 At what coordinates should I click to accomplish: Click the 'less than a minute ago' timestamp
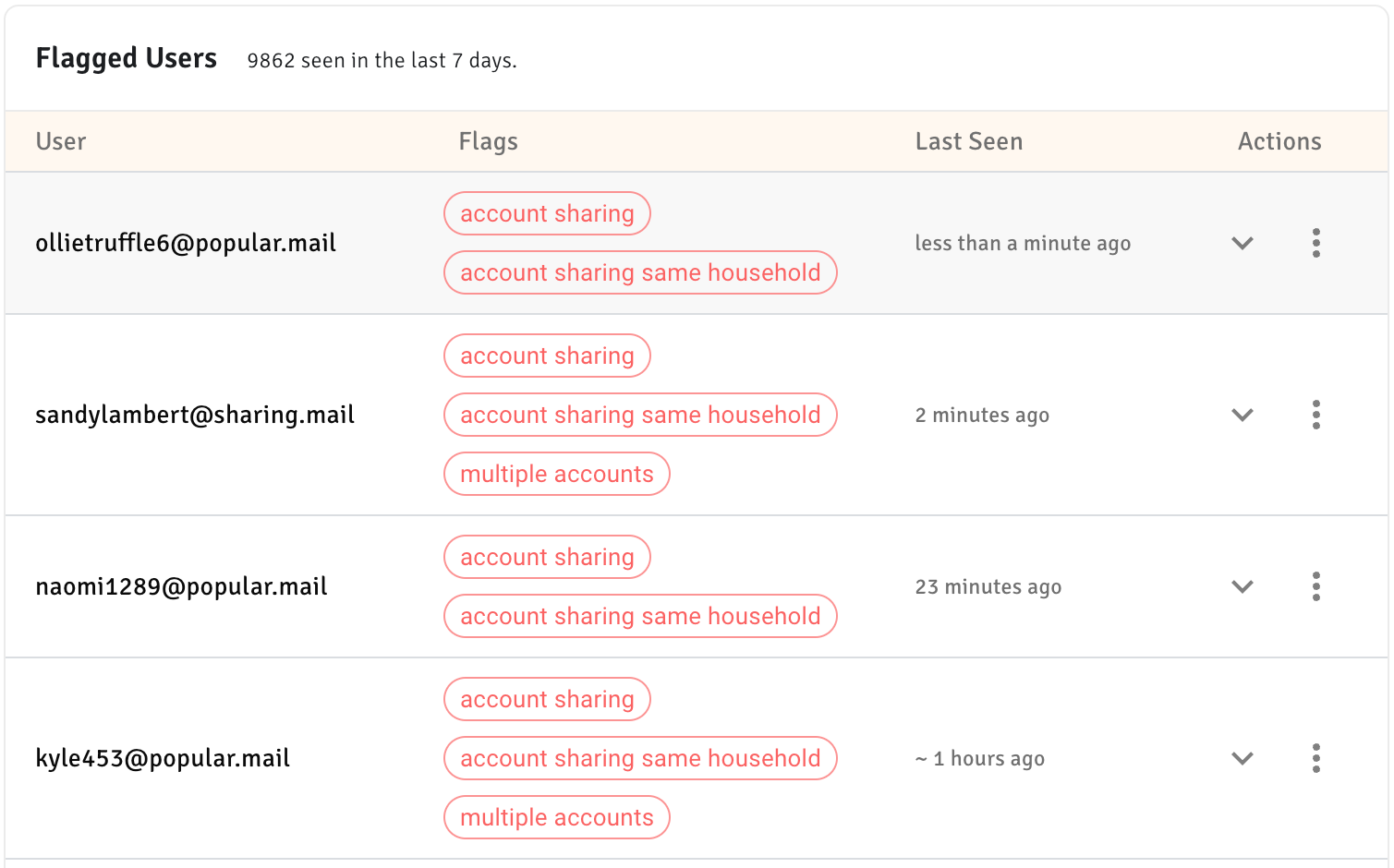[x=1023, y=243]
